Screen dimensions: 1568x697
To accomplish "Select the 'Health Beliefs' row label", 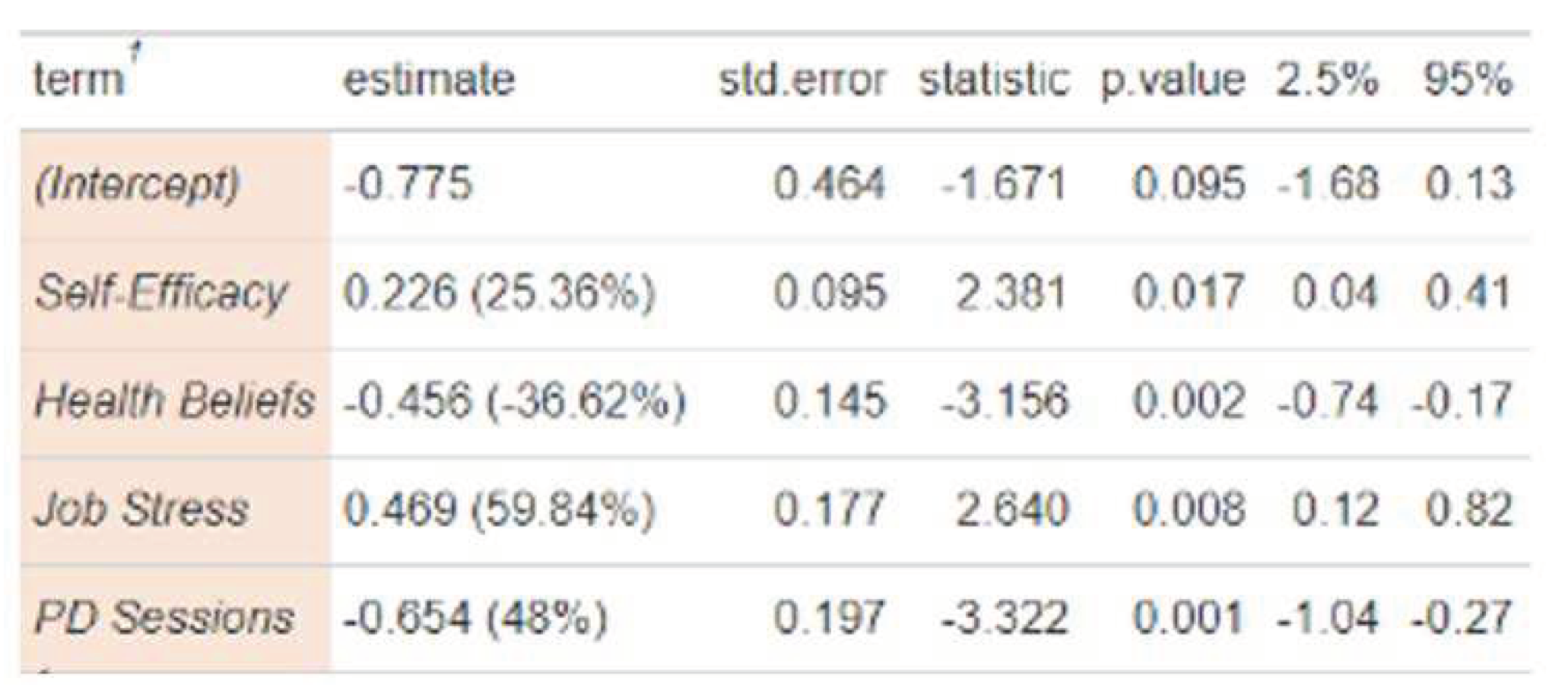I will point(175,401).
